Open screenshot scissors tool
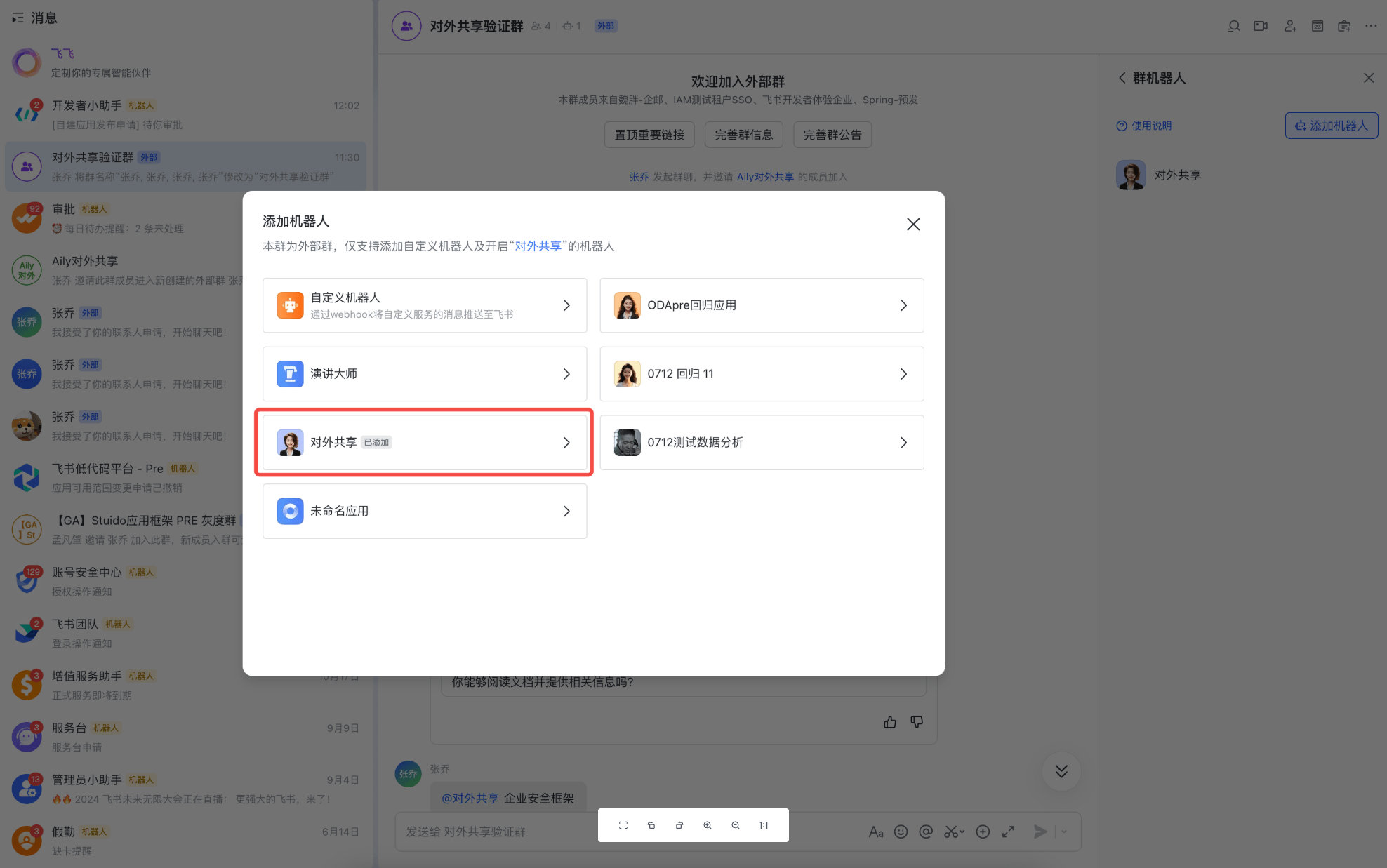This screenshot has width=1387, height=868. pyautogui.click(x=951, y=832)
